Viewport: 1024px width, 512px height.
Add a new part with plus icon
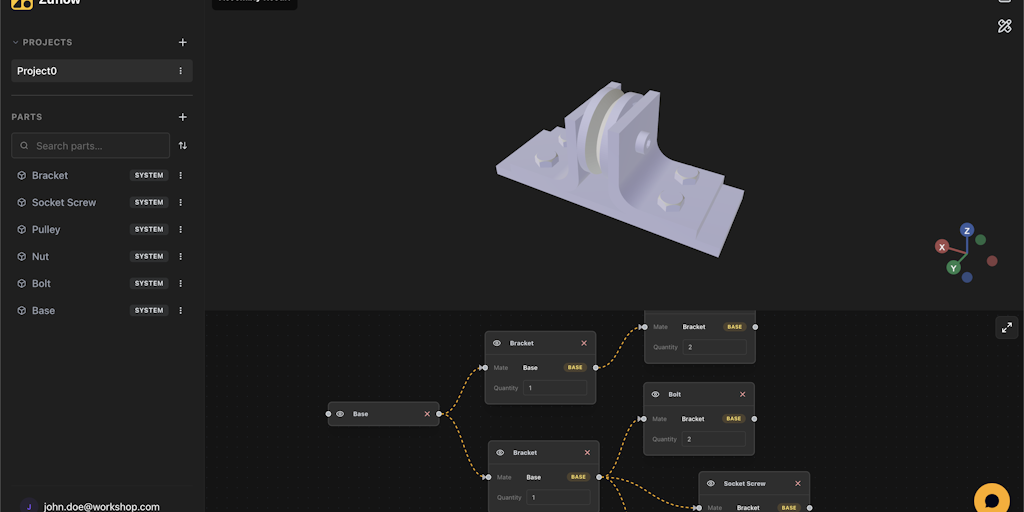pyautogui.click(x=182, y=117)
